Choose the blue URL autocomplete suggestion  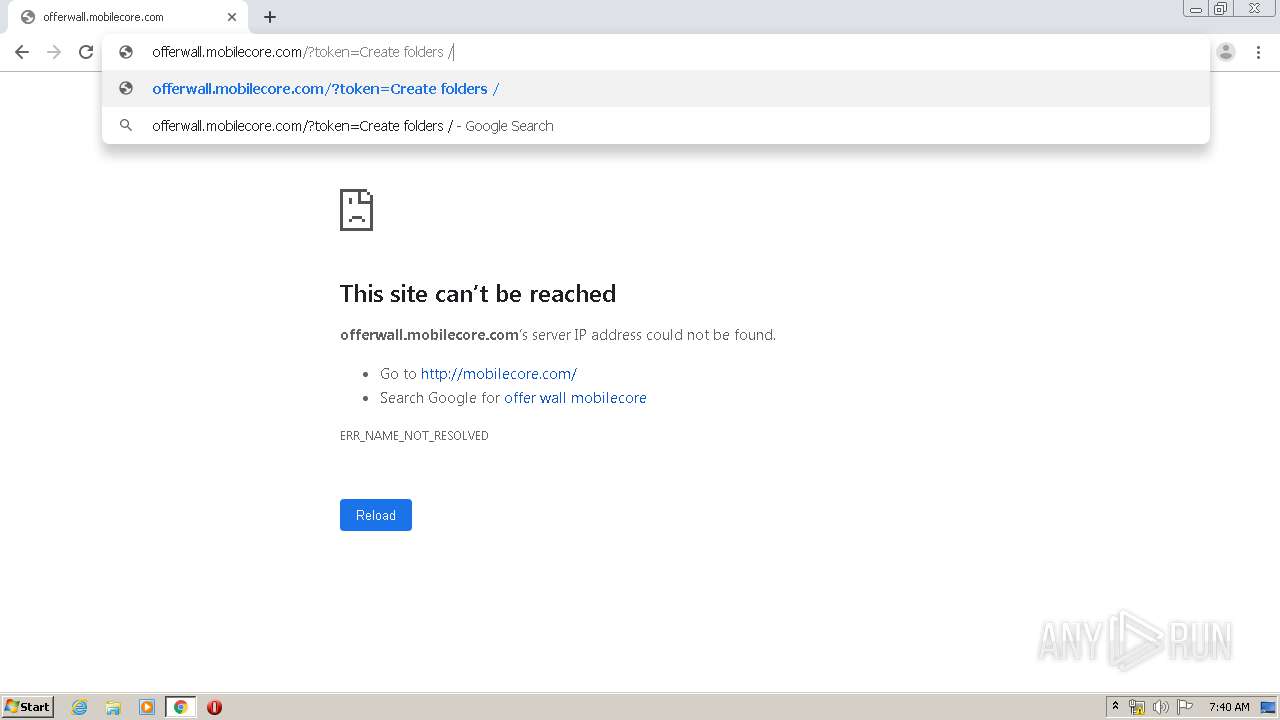[656, 89]
